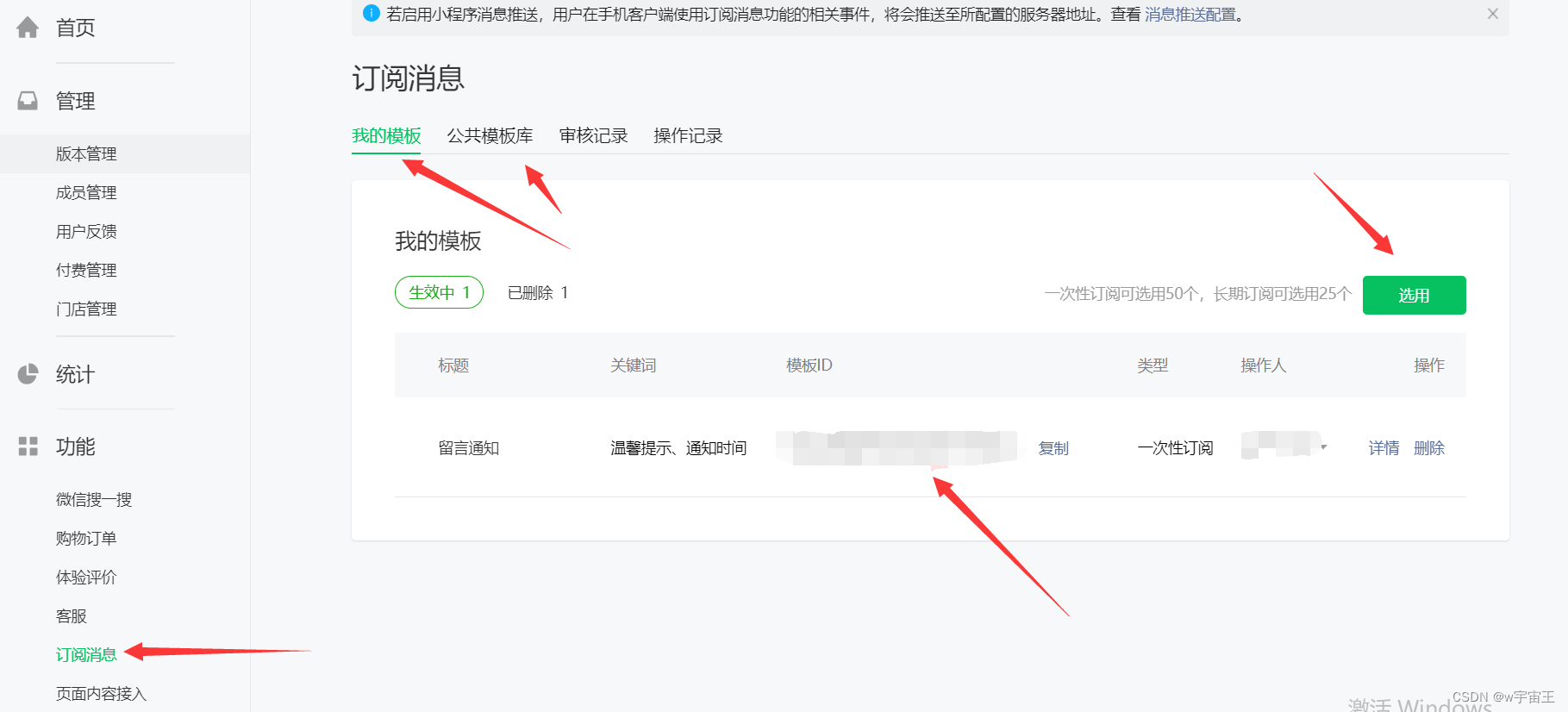Open 成员管理 in the sidebar
Image resolution: width=1568 pixels, height=712 pixels.
[x=86, y=193]
